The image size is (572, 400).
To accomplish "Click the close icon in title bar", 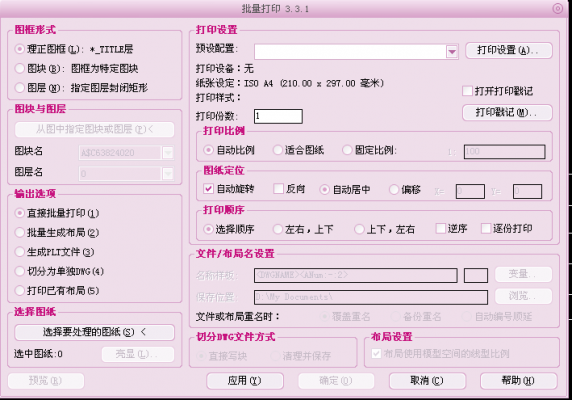I will pos(558,9).
